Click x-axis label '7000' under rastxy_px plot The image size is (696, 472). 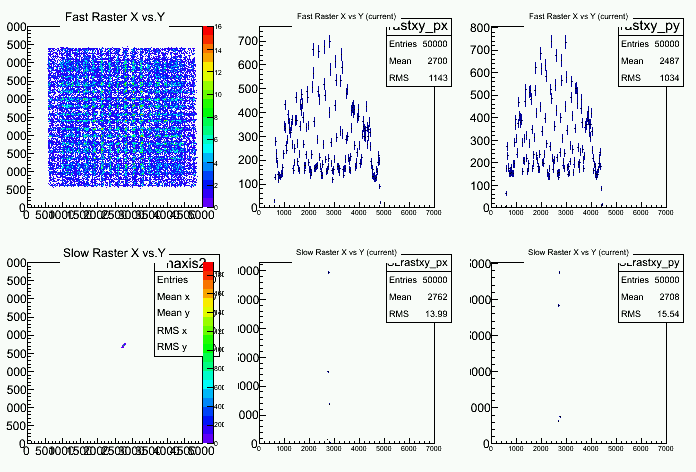point(433,213)
